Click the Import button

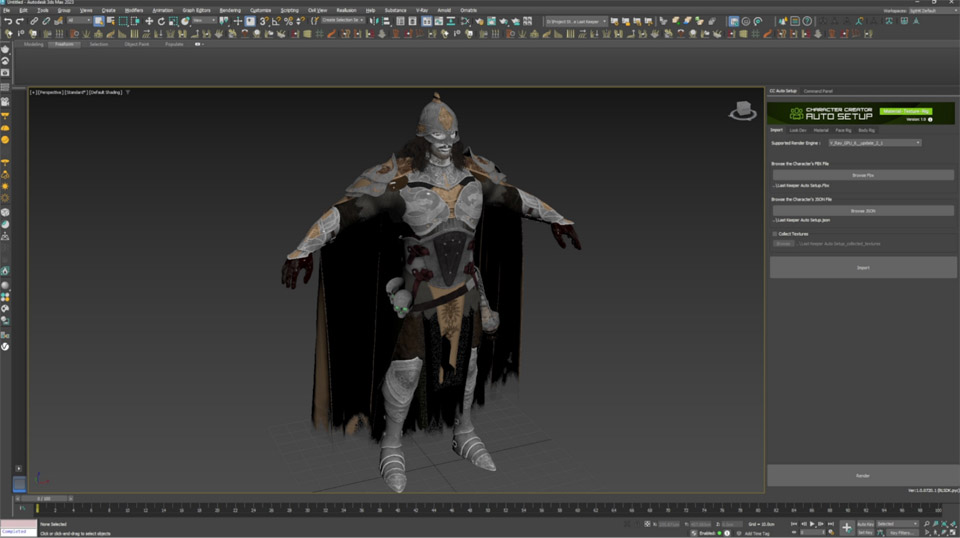click(x=862, y=268)
